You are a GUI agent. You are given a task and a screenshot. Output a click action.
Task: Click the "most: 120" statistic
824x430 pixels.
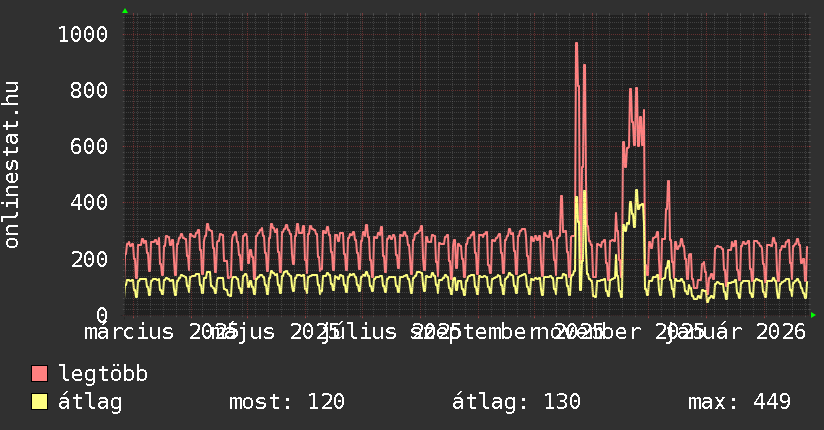click(x=287, y=403)
